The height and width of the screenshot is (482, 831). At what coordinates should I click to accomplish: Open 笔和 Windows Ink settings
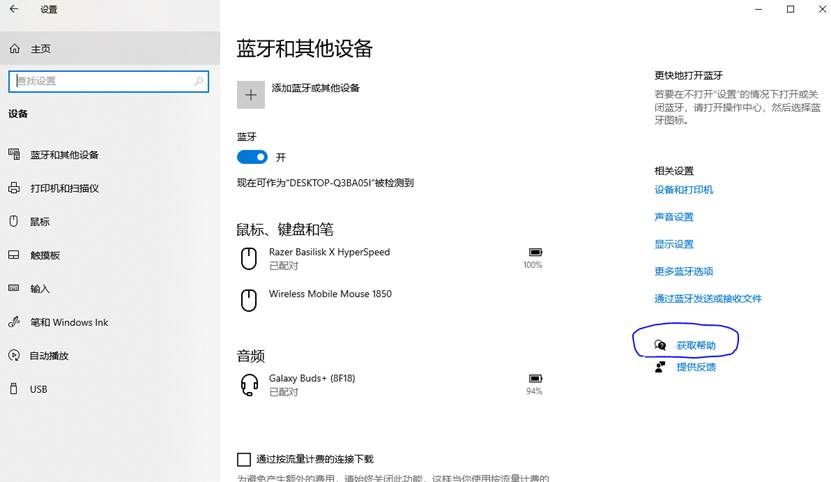click(x=69, y=322)
